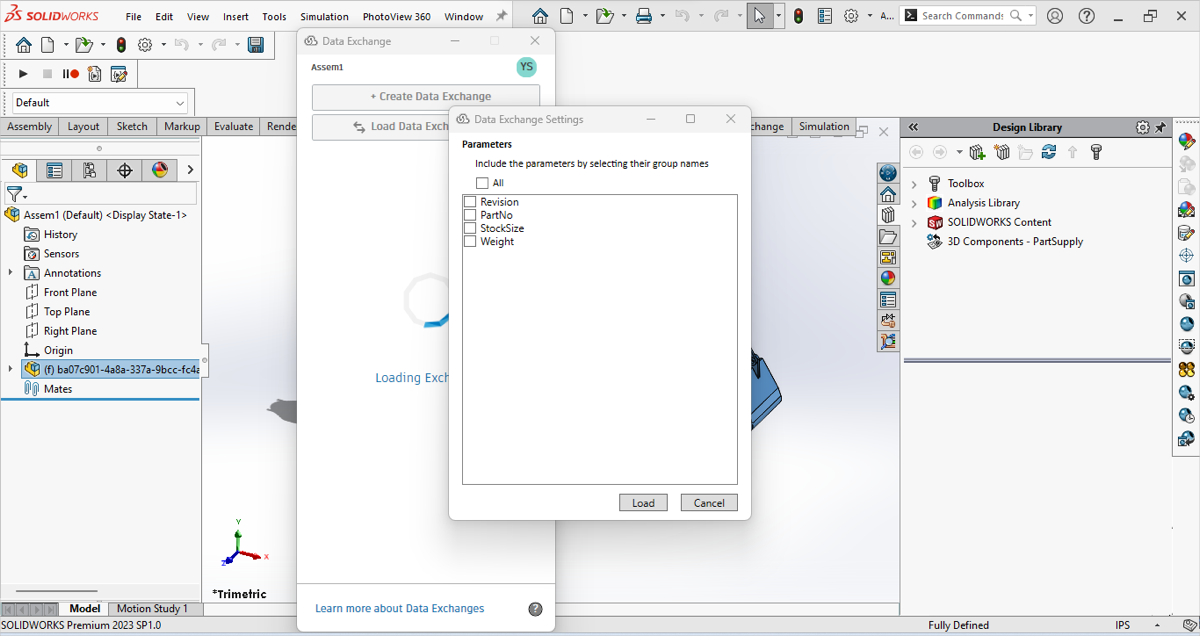Image resolution: width=1200 pixels, height=636 pixels.
Task: Open the FeatureManager Design Tree tab
Action: (20, 170)
